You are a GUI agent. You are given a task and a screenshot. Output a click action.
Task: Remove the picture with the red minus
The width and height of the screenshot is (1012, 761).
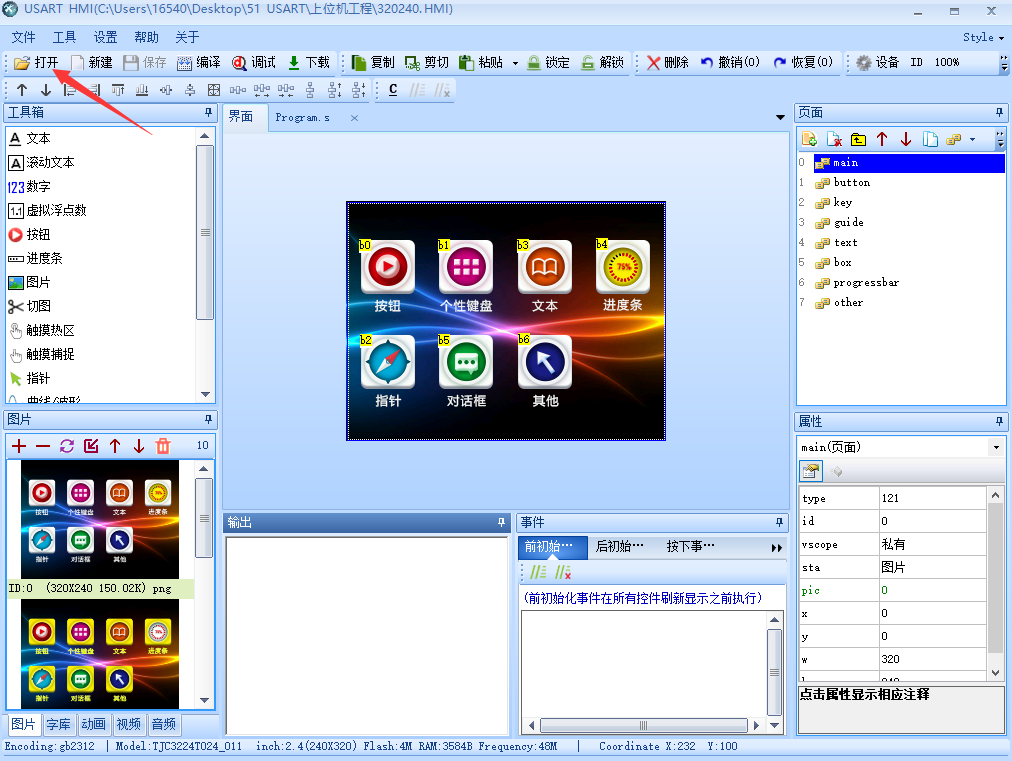tap(43, 446)
